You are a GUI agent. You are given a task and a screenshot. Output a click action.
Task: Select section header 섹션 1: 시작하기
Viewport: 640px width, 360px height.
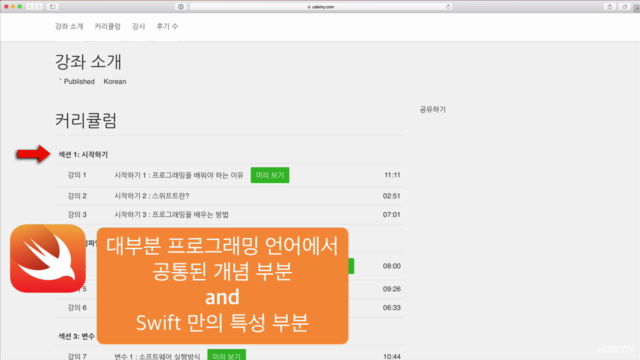83,155
